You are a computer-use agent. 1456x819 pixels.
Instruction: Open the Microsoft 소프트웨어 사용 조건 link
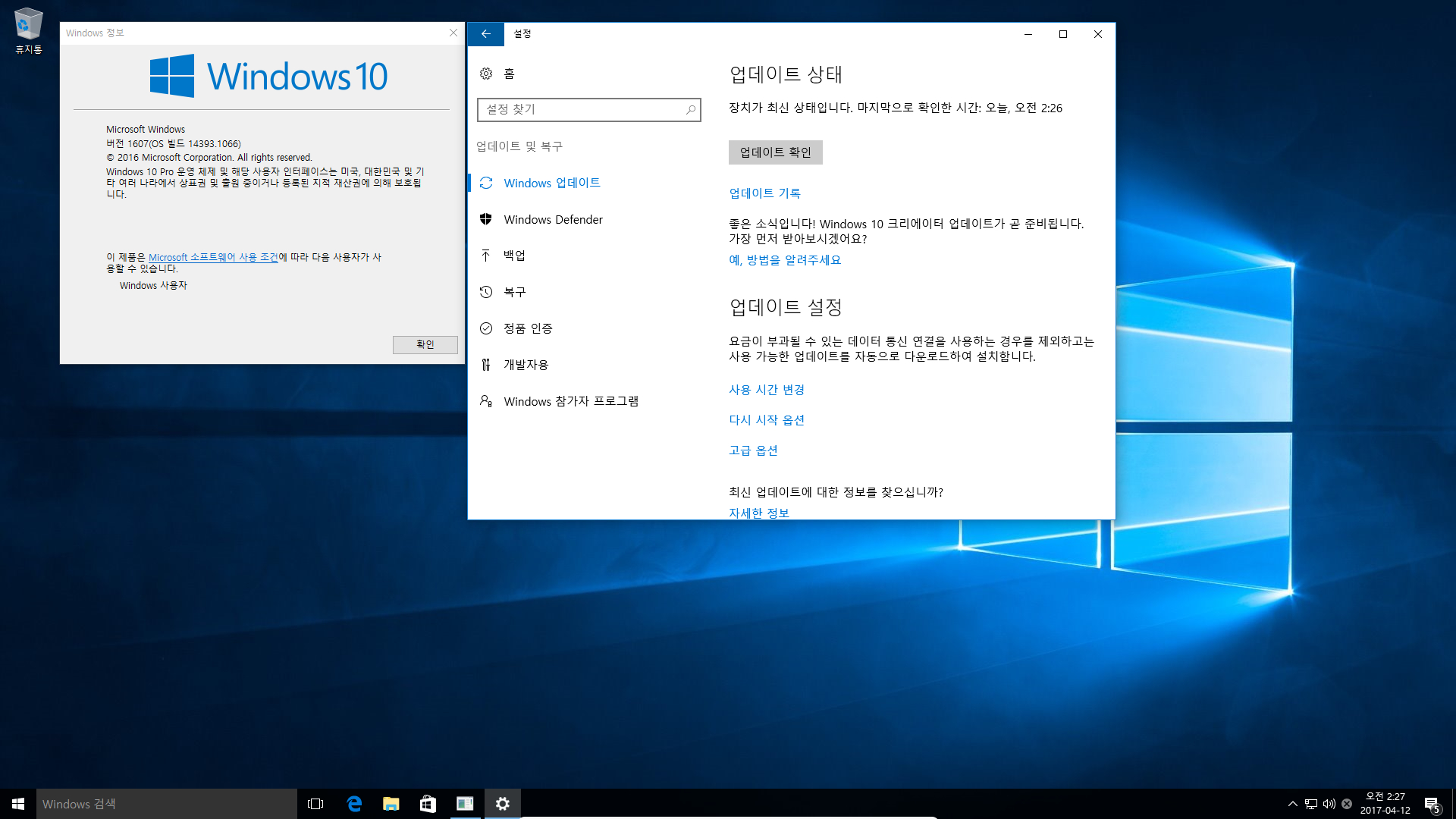pos(213,258)
